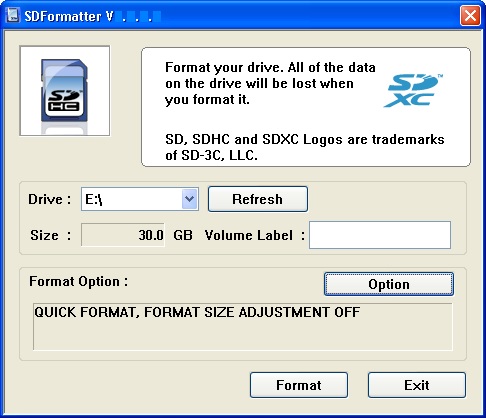Click the Volume Label input field
This screenshot has width=486, height=418.
click(380, 235)
